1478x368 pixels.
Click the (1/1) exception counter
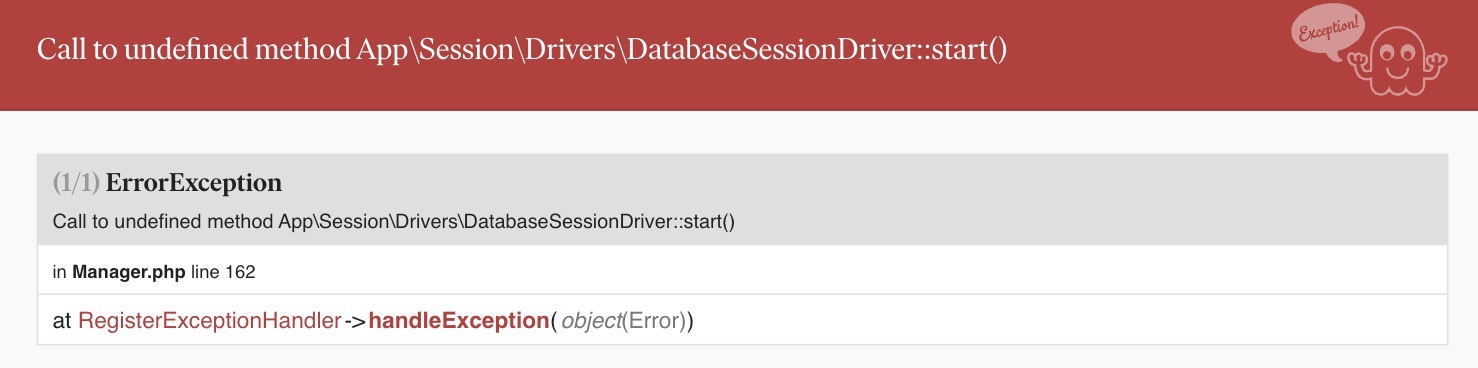[76, 183]
